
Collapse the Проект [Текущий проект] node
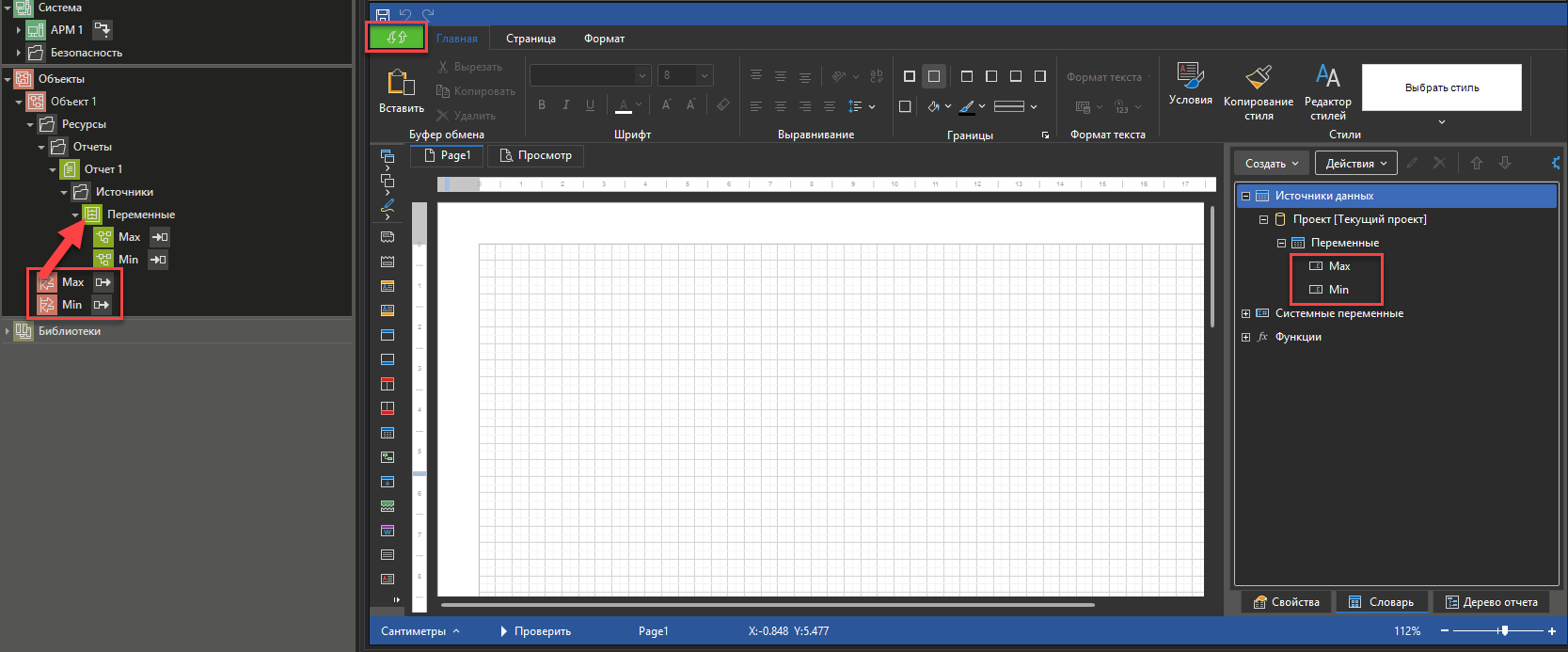(x=1264, y=219)
